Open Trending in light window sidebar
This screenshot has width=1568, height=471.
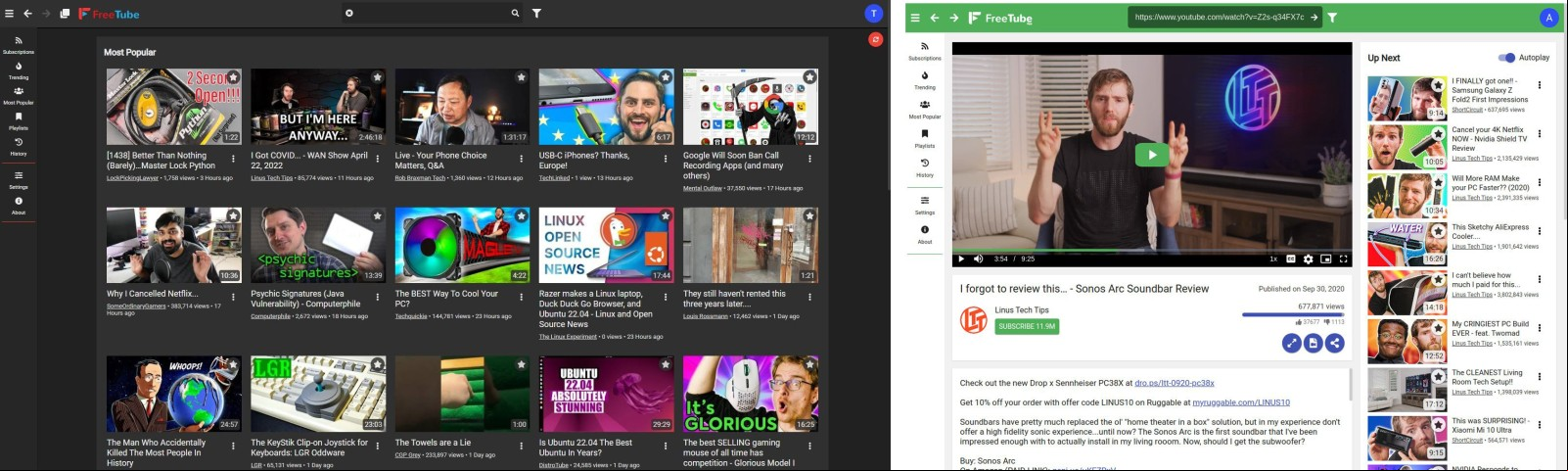click(x=925, y=79)
